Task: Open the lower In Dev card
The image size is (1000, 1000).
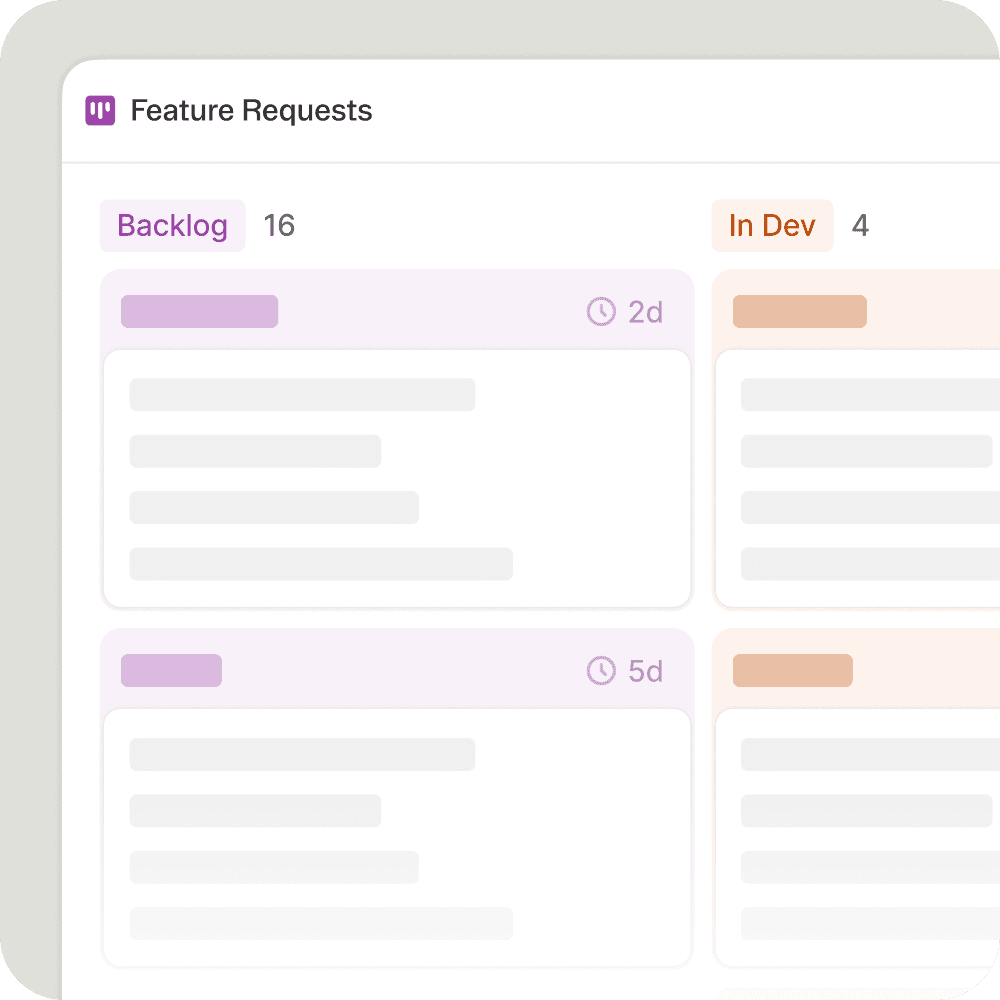Action: pos(858,838)
